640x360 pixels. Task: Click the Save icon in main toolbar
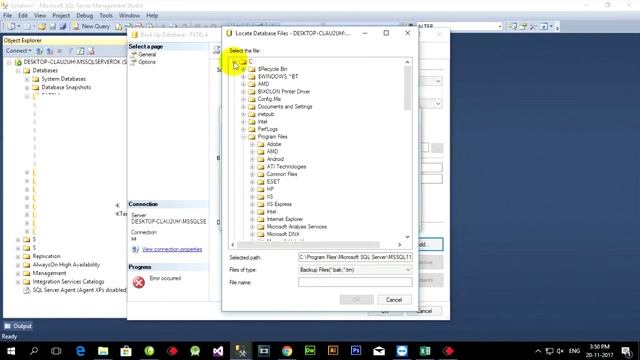53,27
